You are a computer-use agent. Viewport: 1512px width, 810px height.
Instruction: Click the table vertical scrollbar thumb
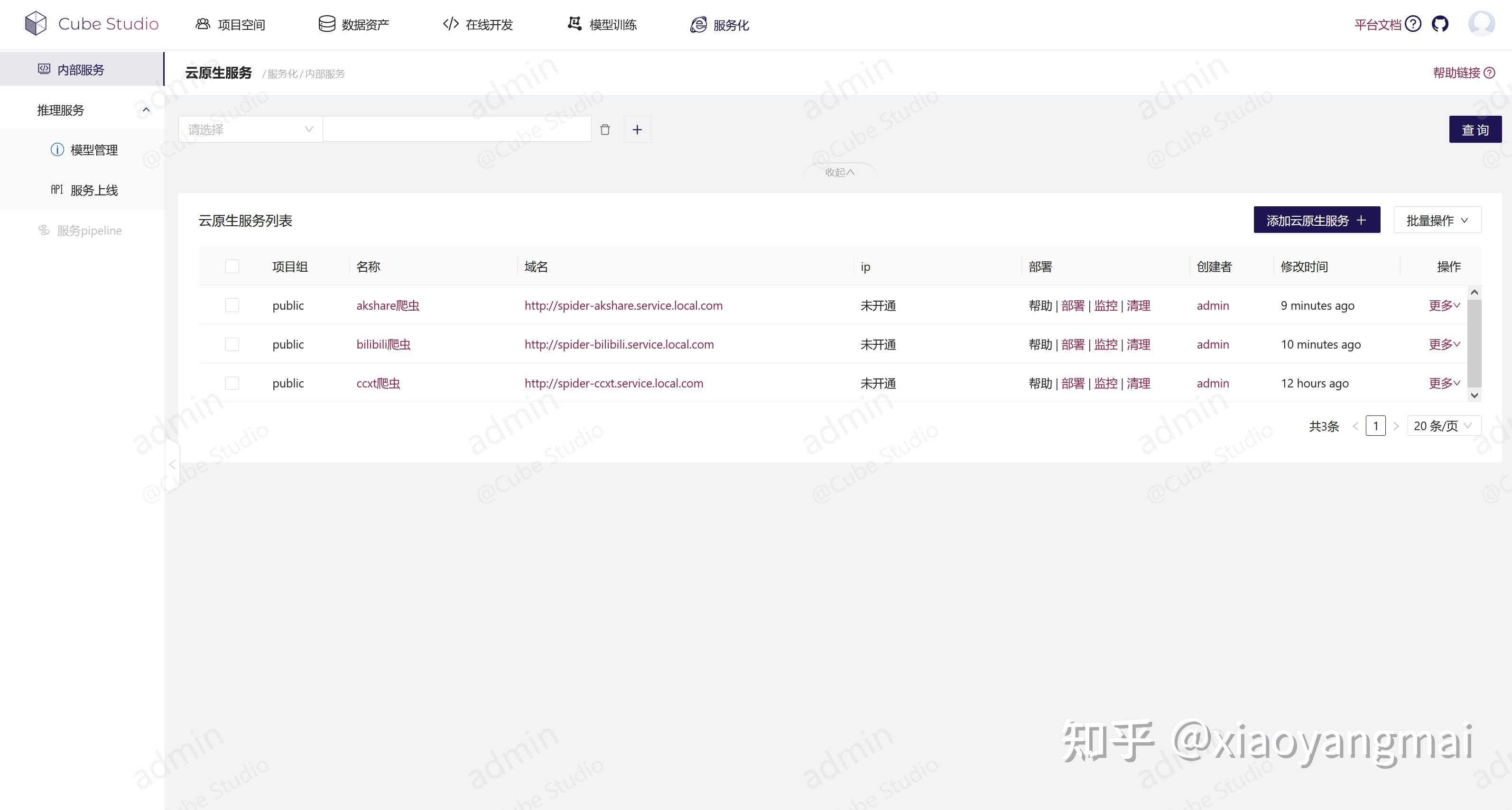coord(1474,343)
